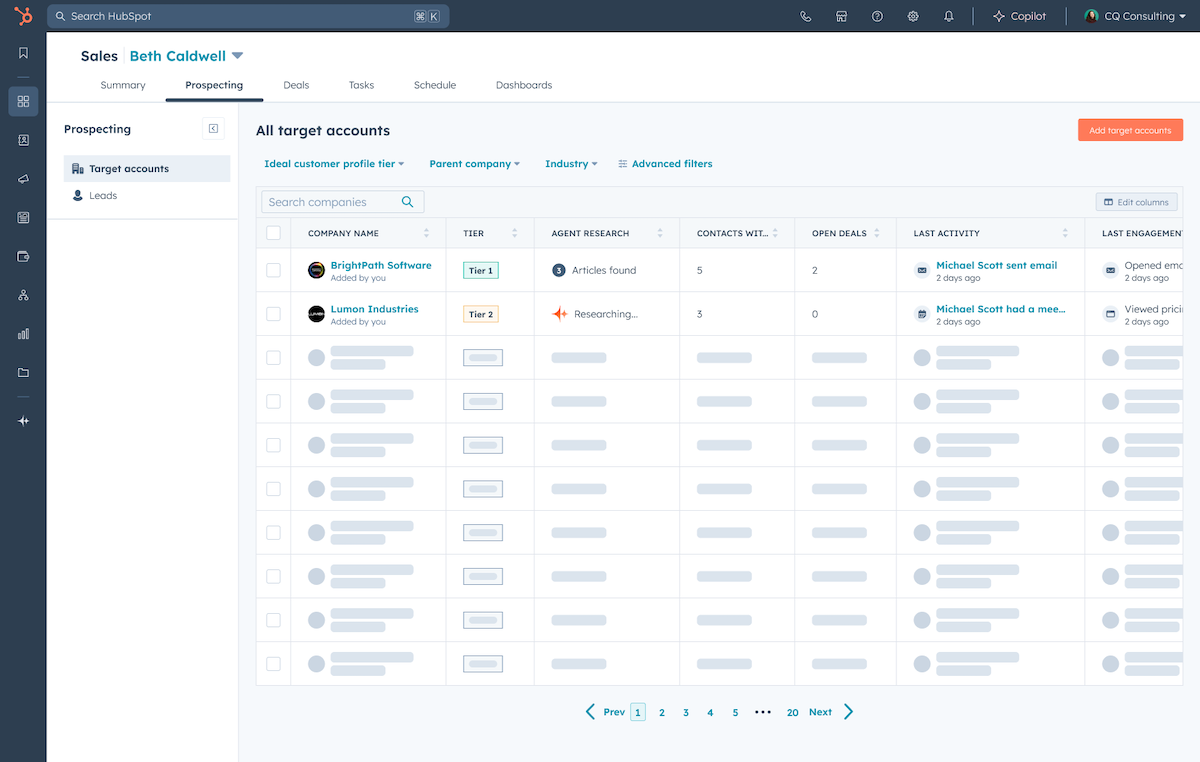Switch to the Deals tab
The height and width of the screenshot is (762, 1200).
pyautogui.click(x=296, y=85)
